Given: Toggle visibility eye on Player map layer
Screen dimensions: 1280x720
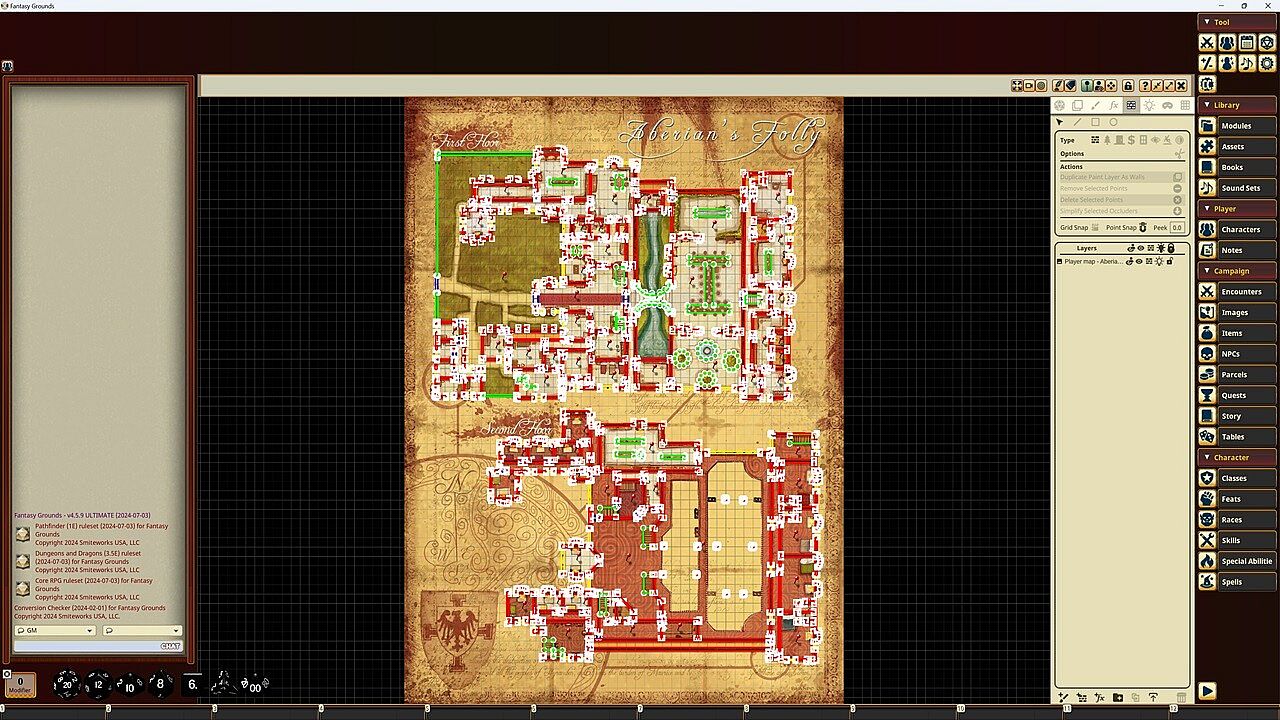Looking at the screenshot, I should point(1139,261).
